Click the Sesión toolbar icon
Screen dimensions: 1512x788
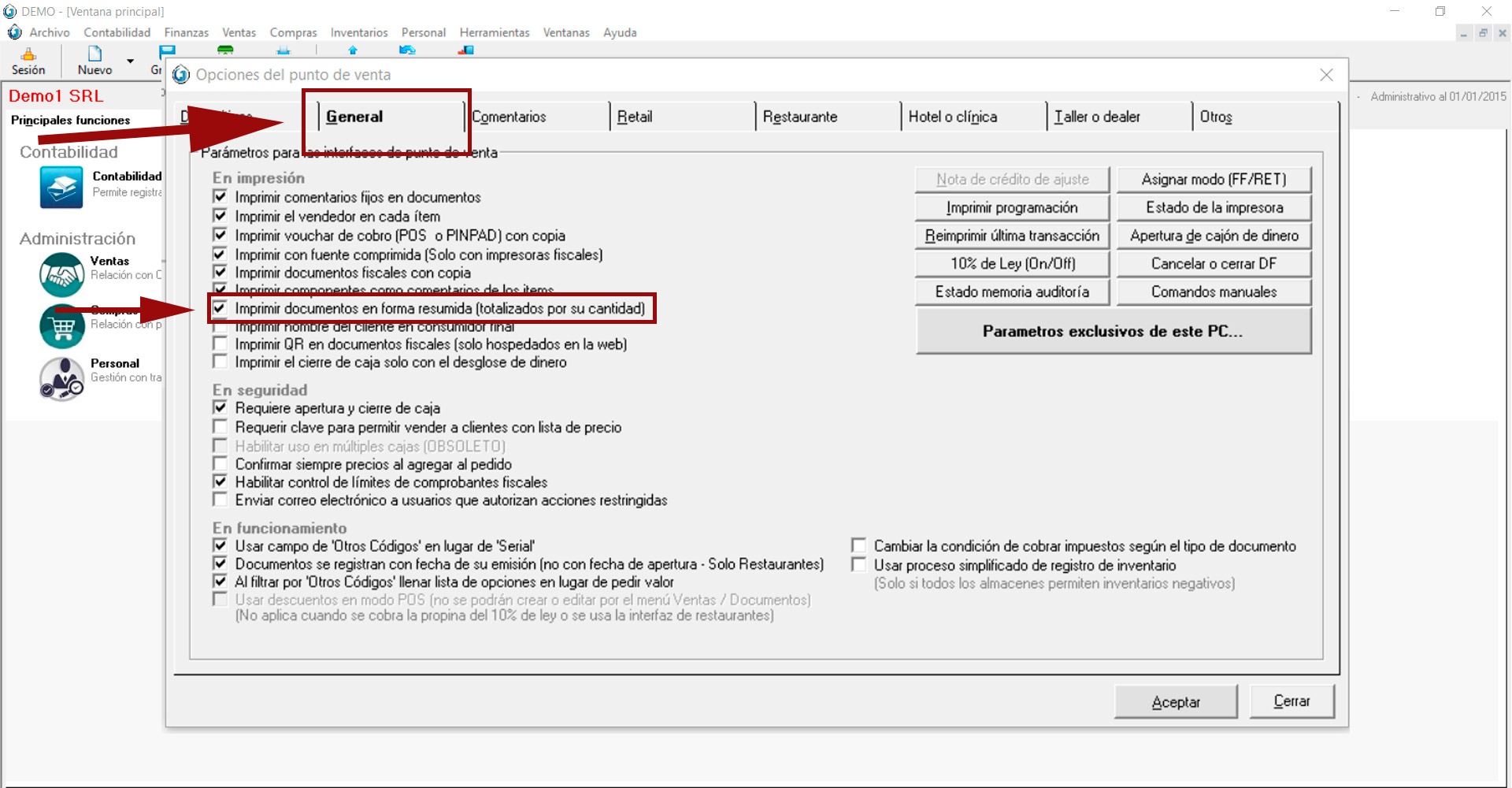tap(28, 55)
